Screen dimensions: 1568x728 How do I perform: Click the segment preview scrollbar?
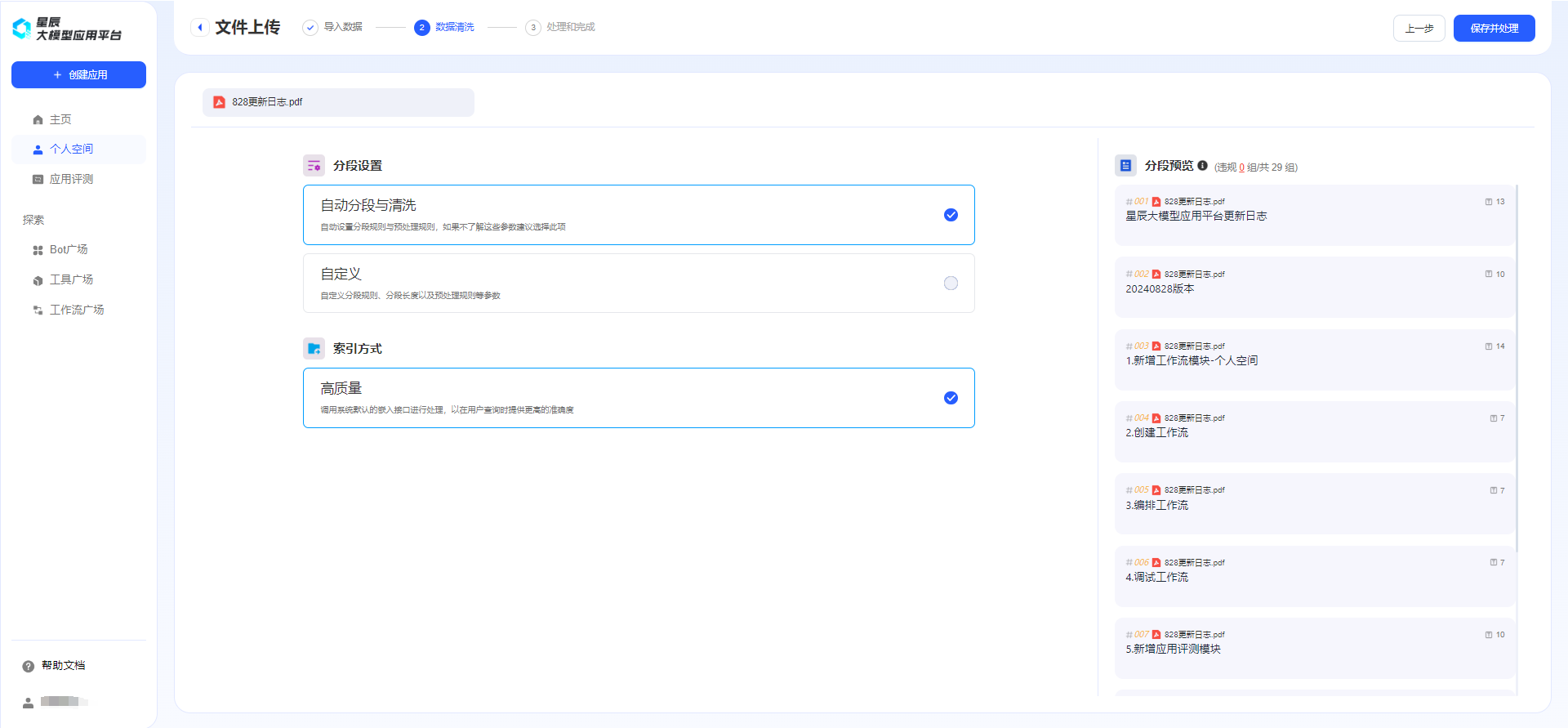(1517, 368)
